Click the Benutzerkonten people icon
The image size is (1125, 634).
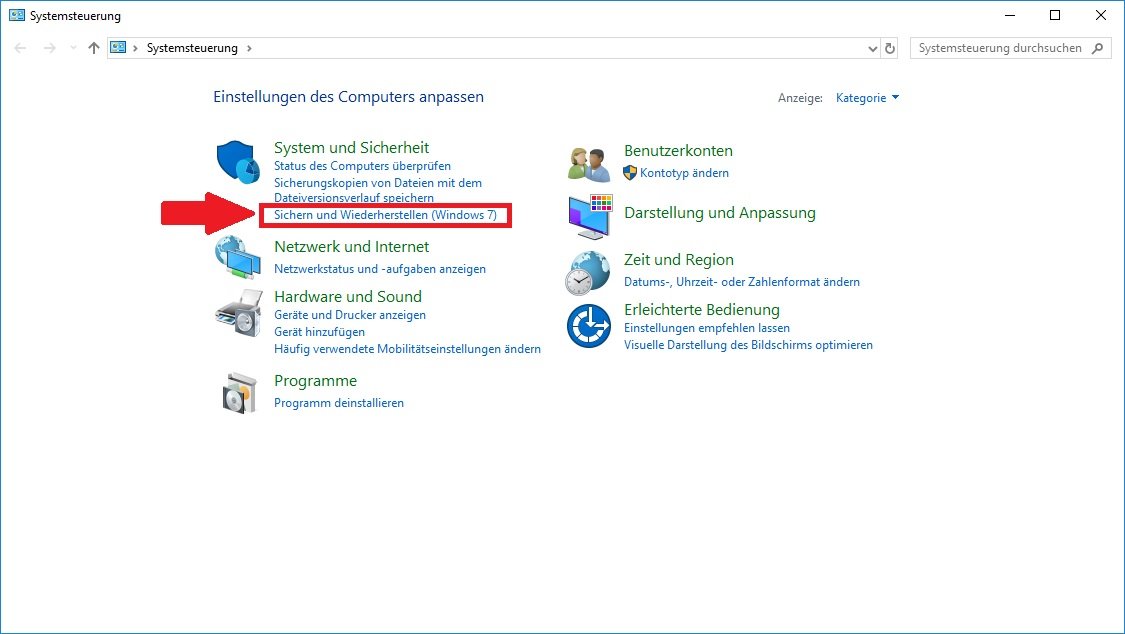pyautogui.click(x=588, y=164)
